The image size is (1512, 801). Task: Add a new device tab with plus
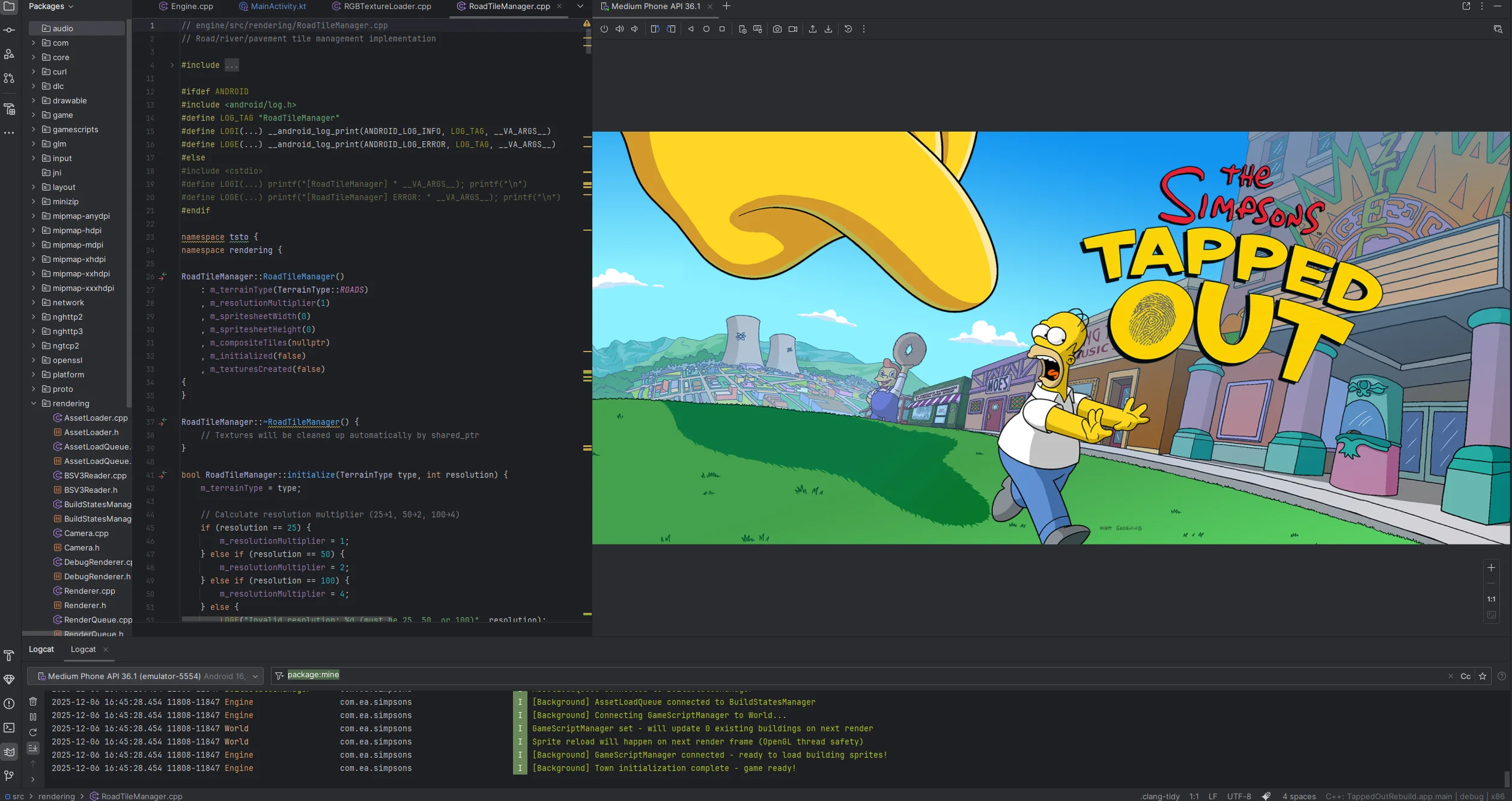point(726,6)
